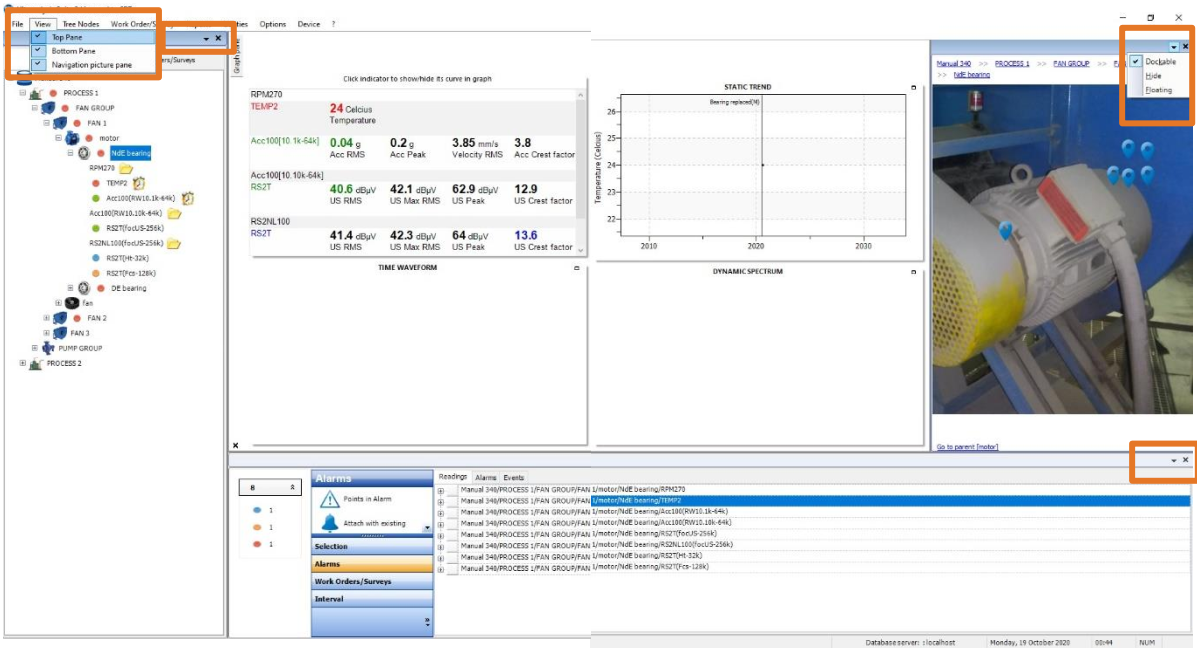Screen dimensions: 1197x651
Task: Collapse the PROCESS 1 tree node
Action: pos(21,93)
